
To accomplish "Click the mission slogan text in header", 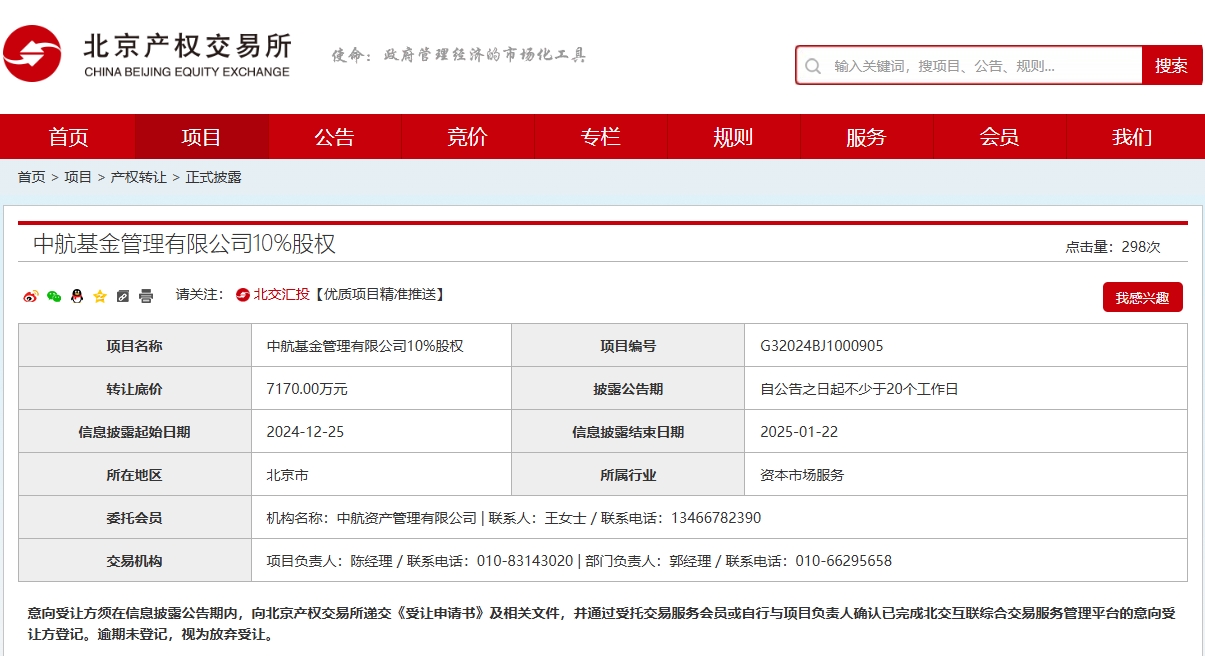I will [x=459, y=55].
